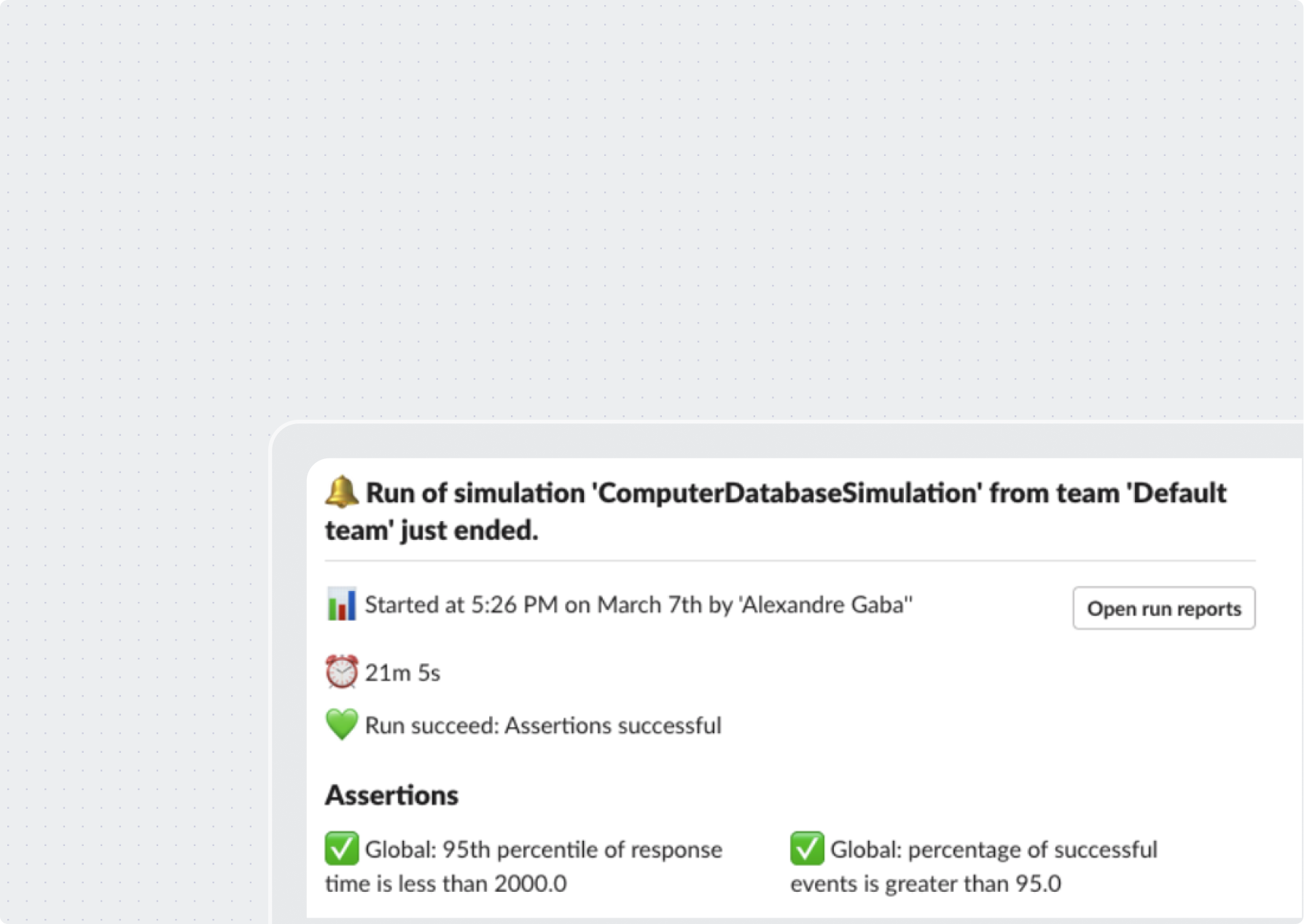Click the alarm clock duration icon
The image size is (1304, 924).
(x=341, y=672)
